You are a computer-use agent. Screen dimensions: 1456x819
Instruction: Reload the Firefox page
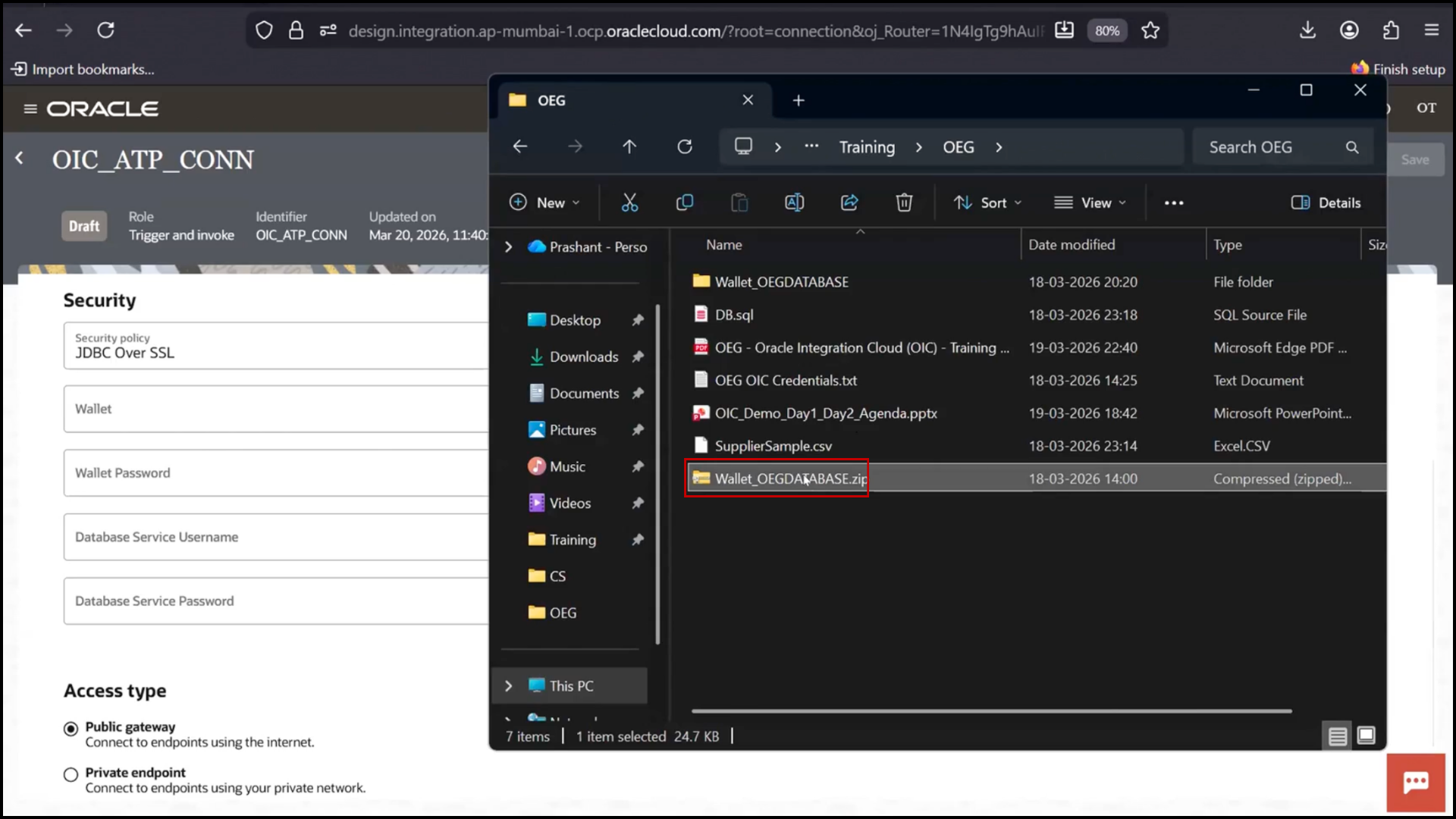pos(105,30)
